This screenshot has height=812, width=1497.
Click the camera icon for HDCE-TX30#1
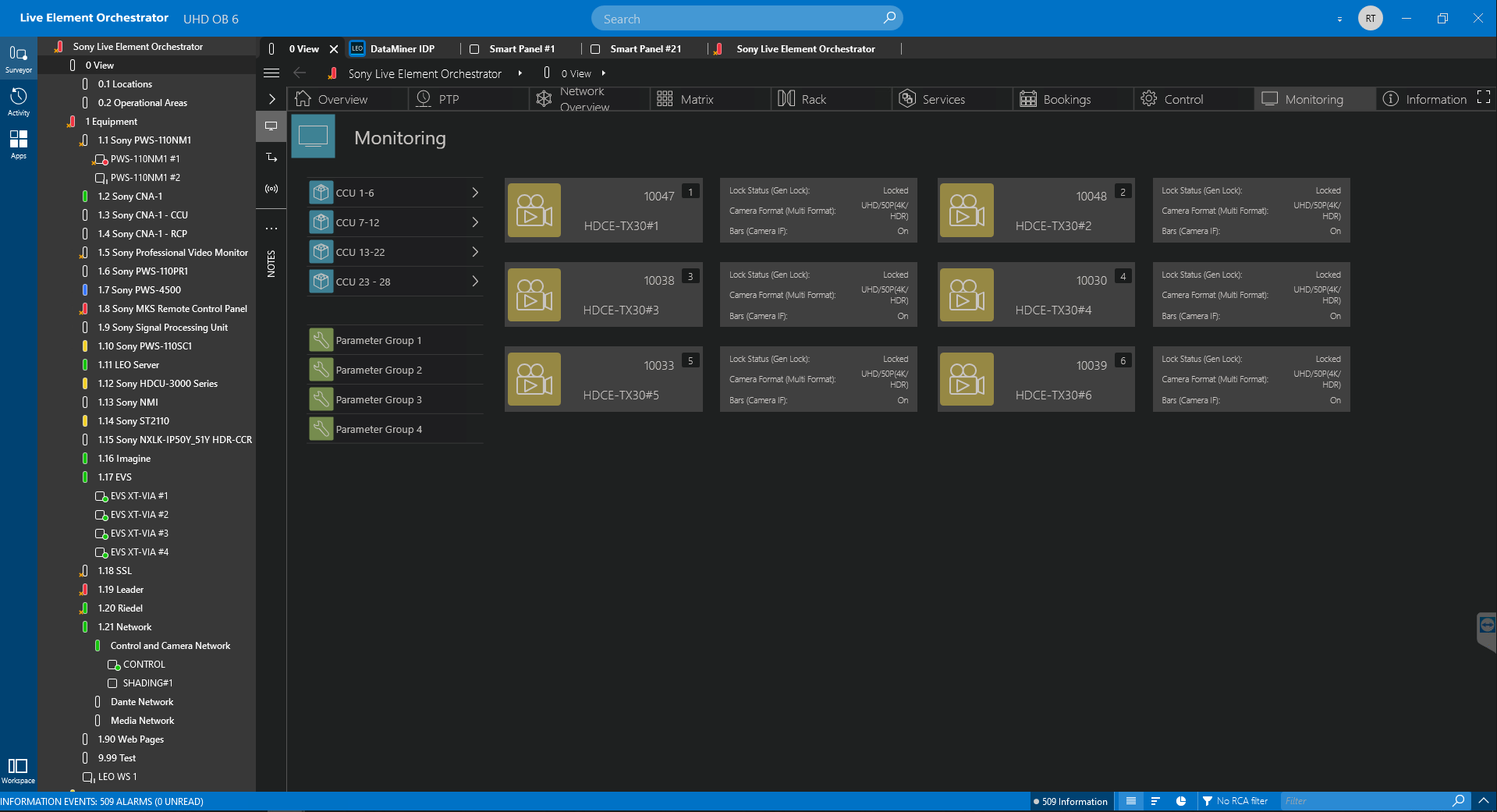tap(534, 211)
